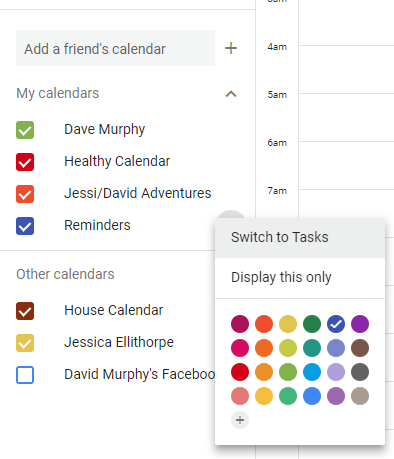
Task: Enable David Murphy's Facebook calendar checkbox
Action: click(x=25, y=375)
